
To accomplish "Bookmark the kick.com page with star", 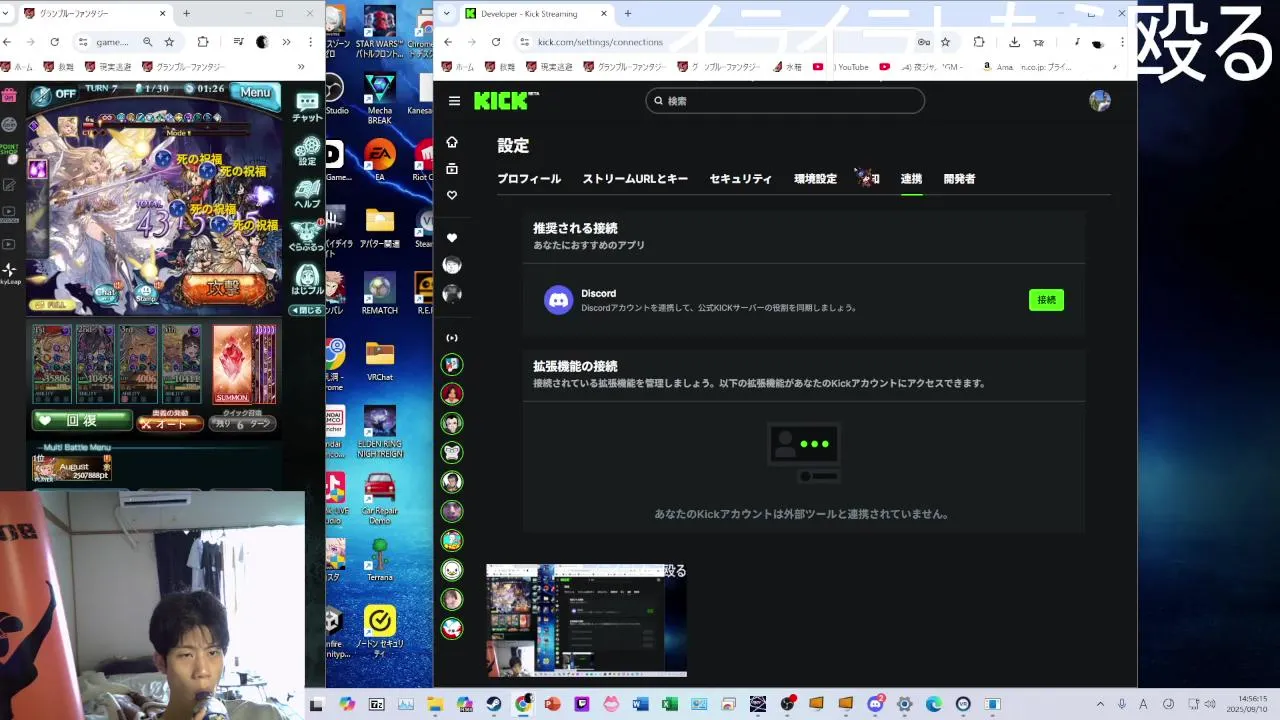I will pos(946,42).
